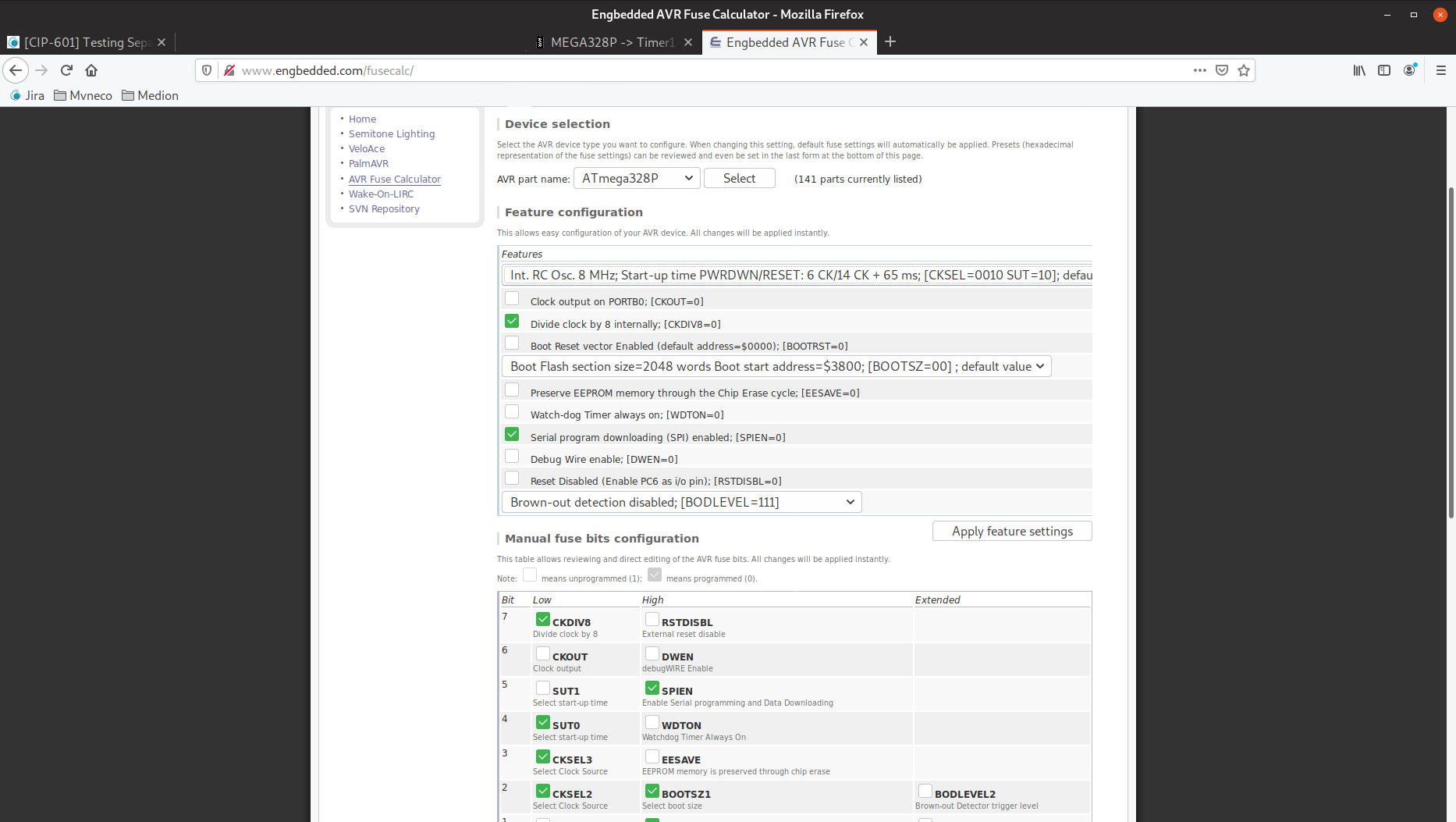Enable Debug Wire checkbox

512,456
